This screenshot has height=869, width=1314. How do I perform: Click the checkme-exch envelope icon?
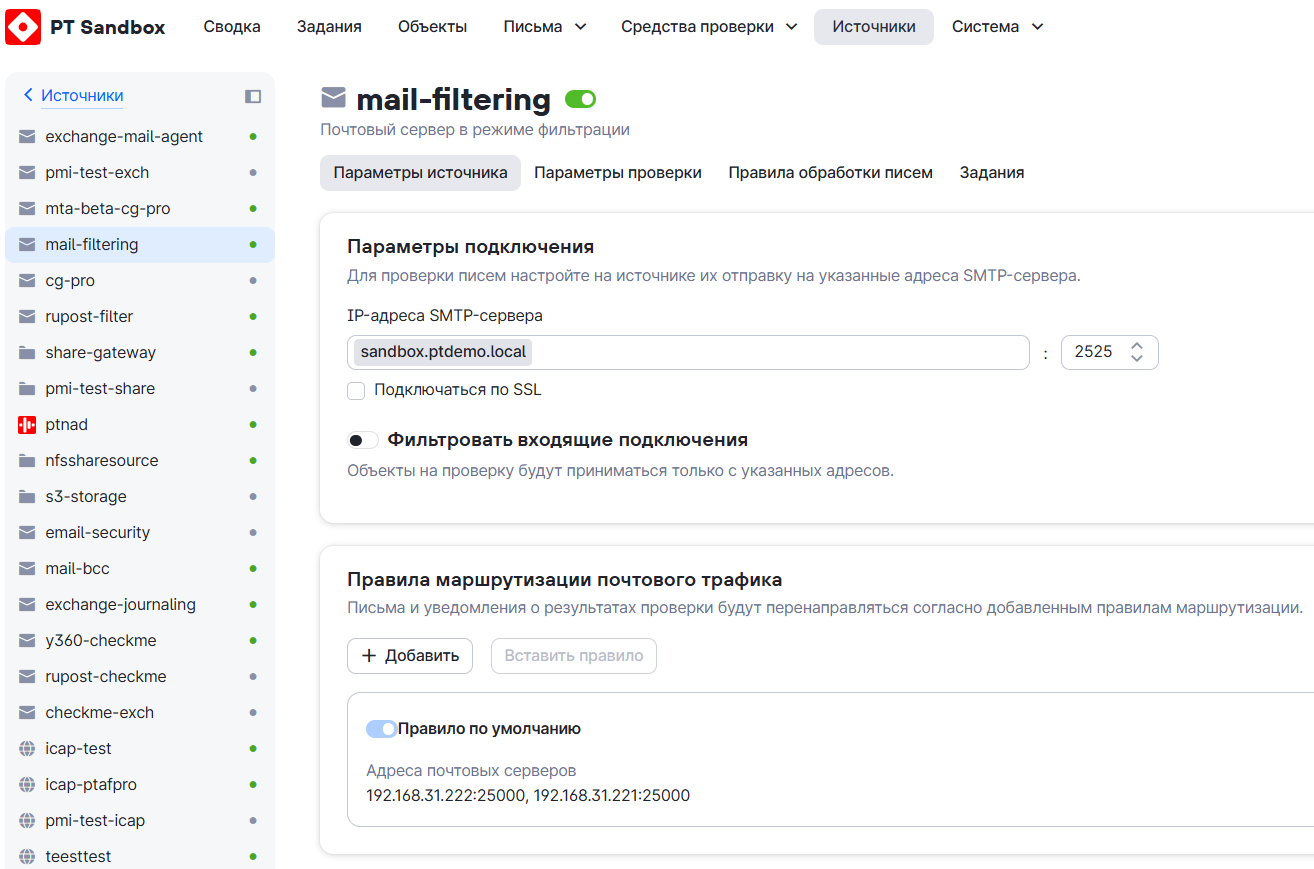[x=27, y=713]
